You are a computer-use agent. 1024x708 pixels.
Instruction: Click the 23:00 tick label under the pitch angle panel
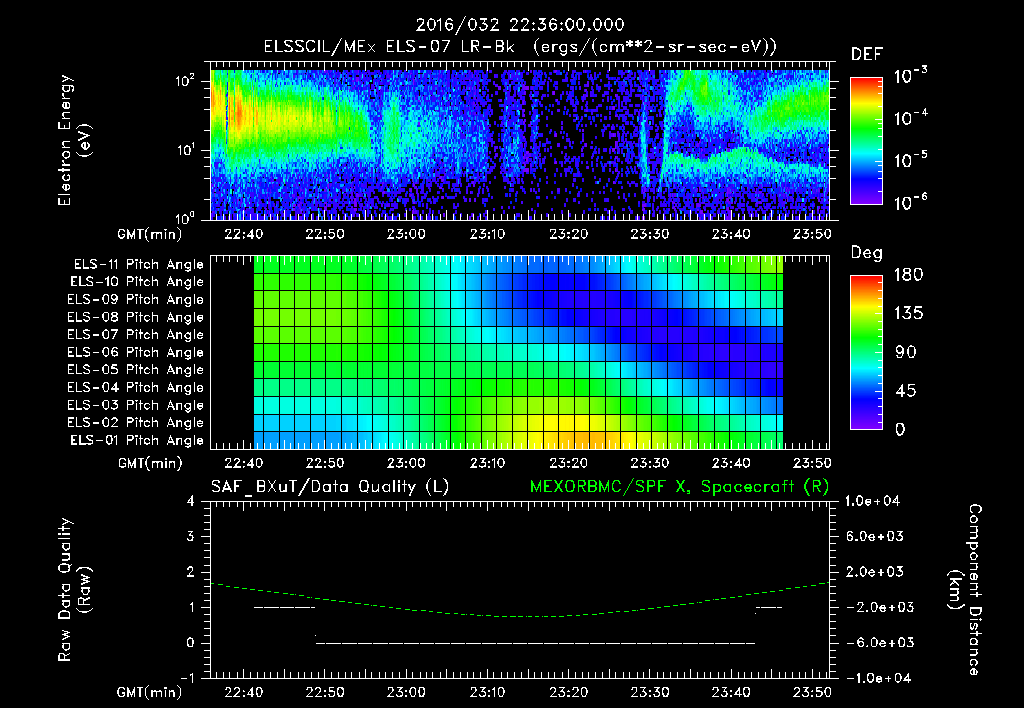click(x=406, y=464)
